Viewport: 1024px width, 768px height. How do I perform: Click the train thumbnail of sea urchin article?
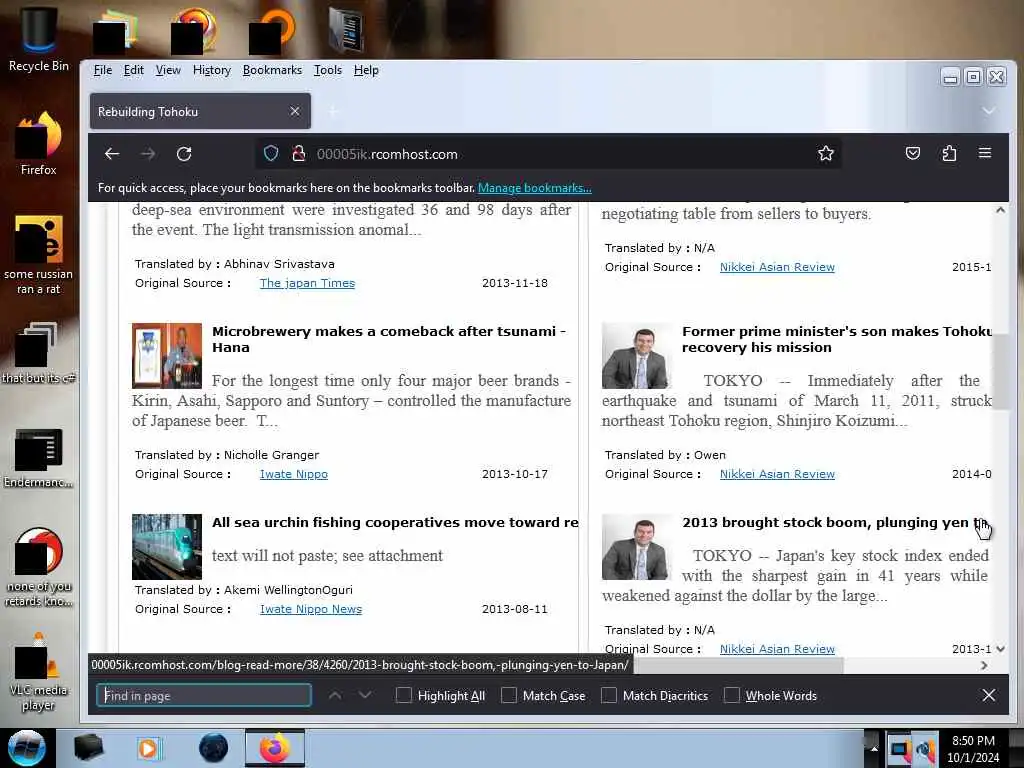click(167, 547)
